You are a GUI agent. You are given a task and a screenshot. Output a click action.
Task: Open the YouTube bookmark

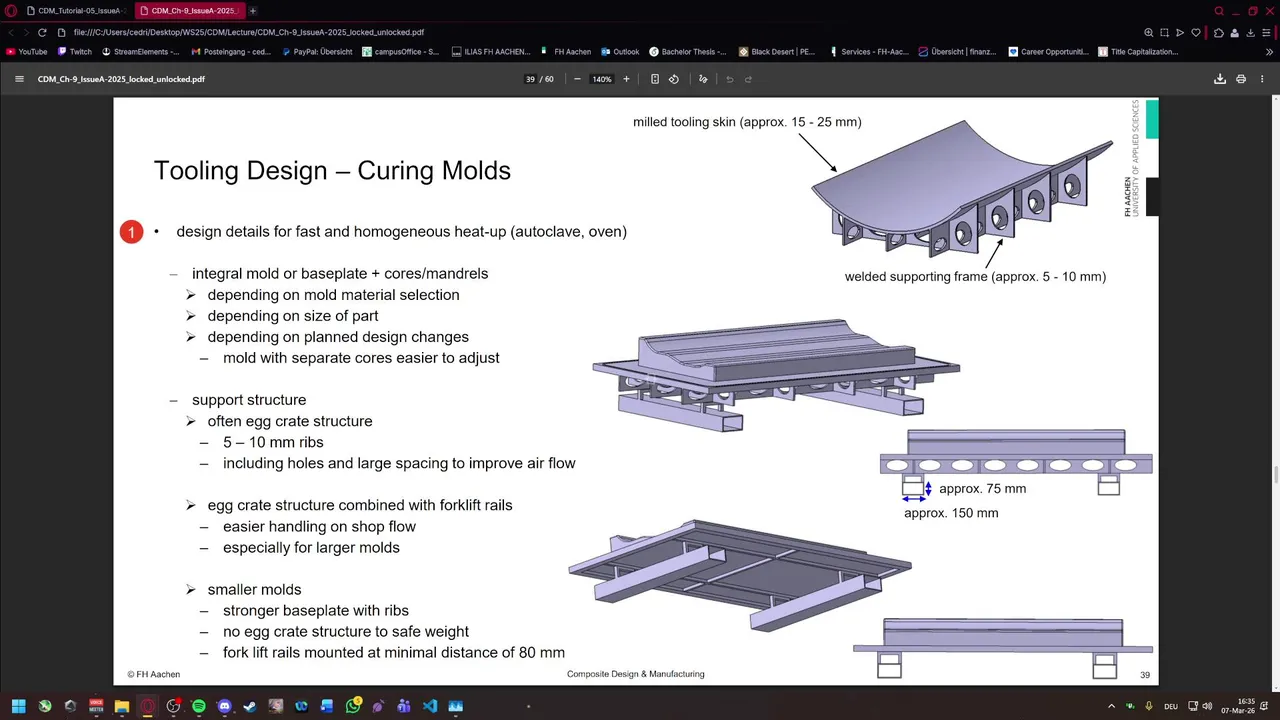(26, 52)
